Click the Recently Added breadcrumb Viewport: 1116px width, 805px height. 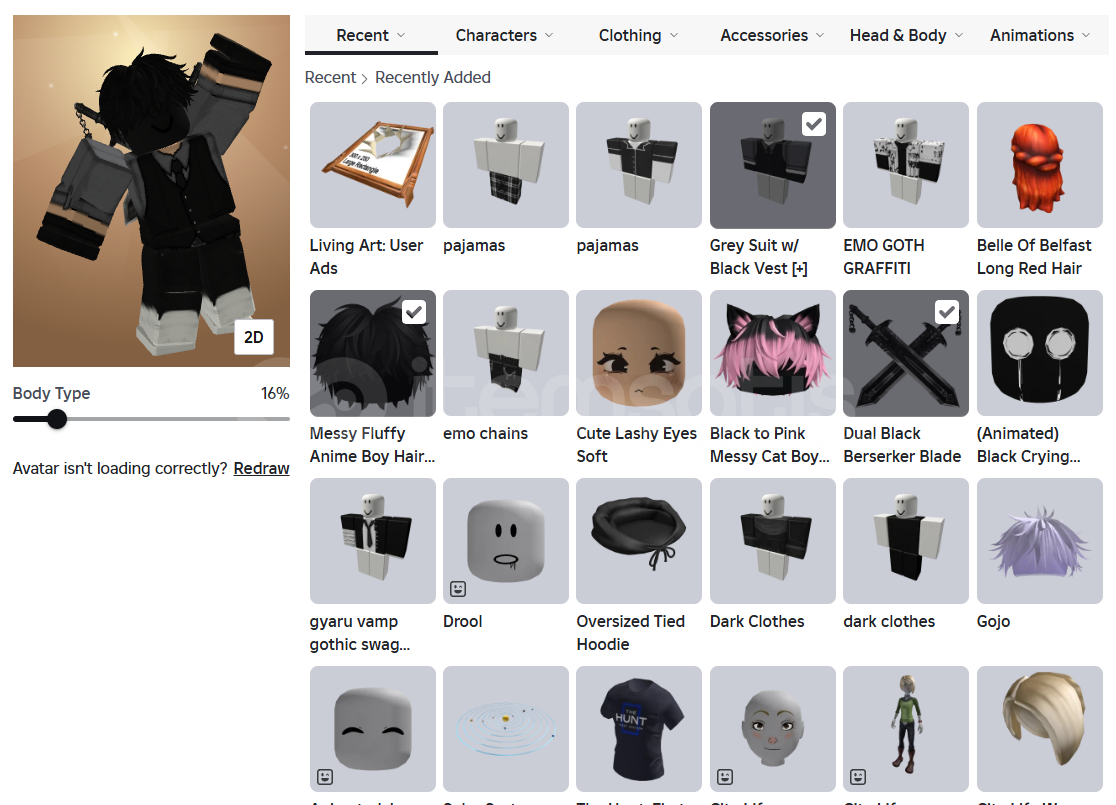pos(433,77)
